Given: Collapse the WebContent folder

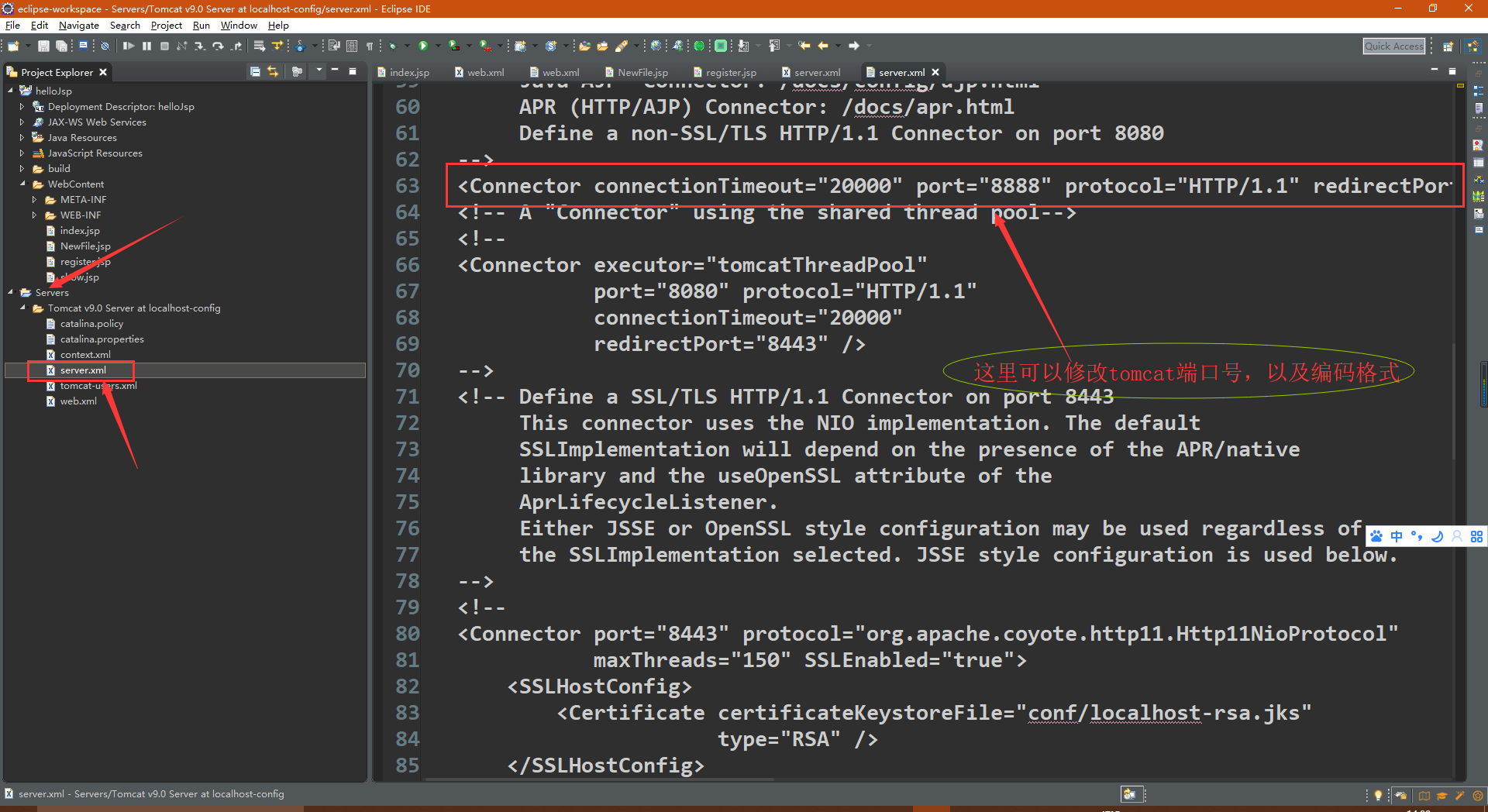Looking at the screenshot, I should (22, 184).
